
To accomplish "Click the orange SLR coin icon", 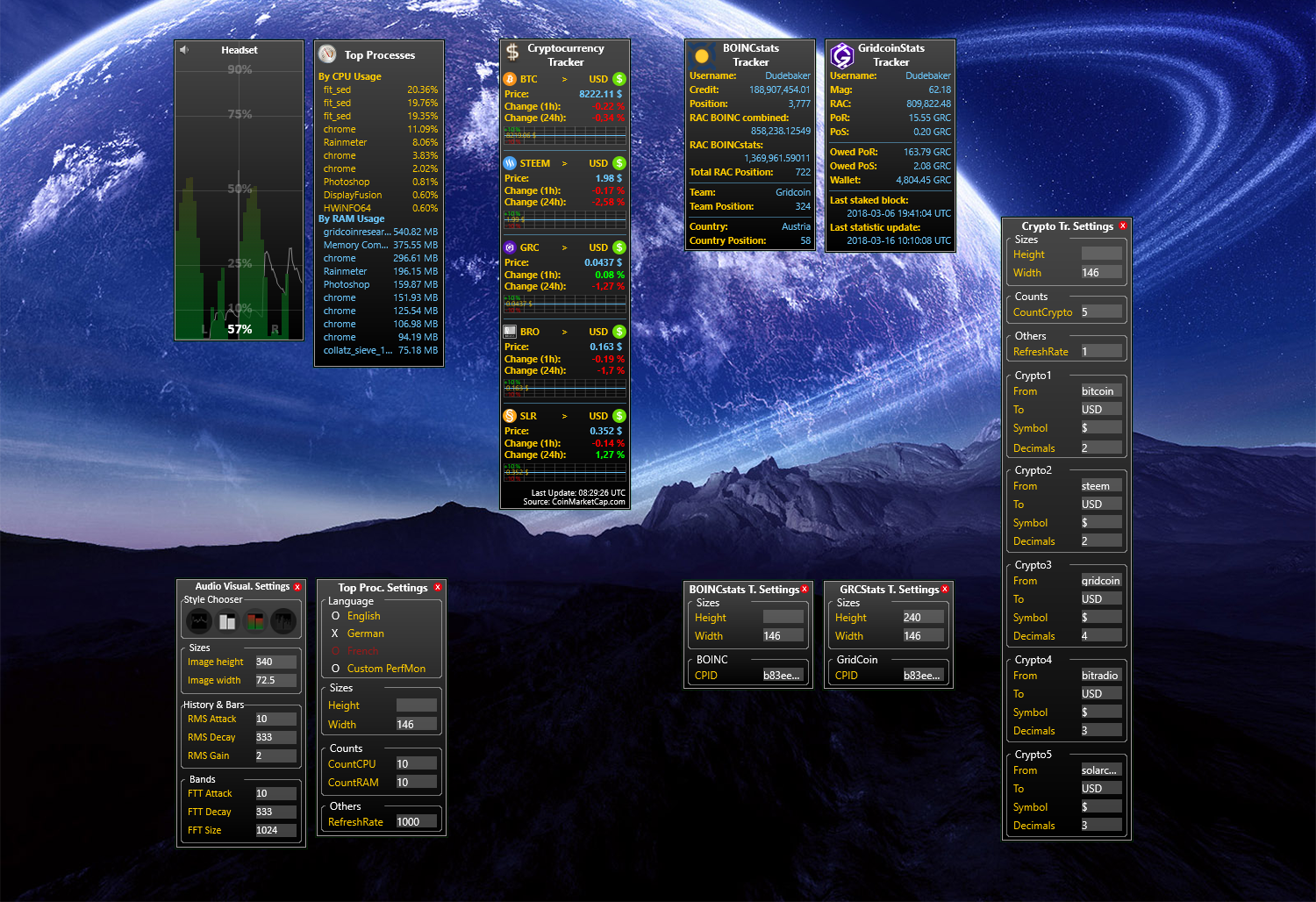I will pos(510,416).
